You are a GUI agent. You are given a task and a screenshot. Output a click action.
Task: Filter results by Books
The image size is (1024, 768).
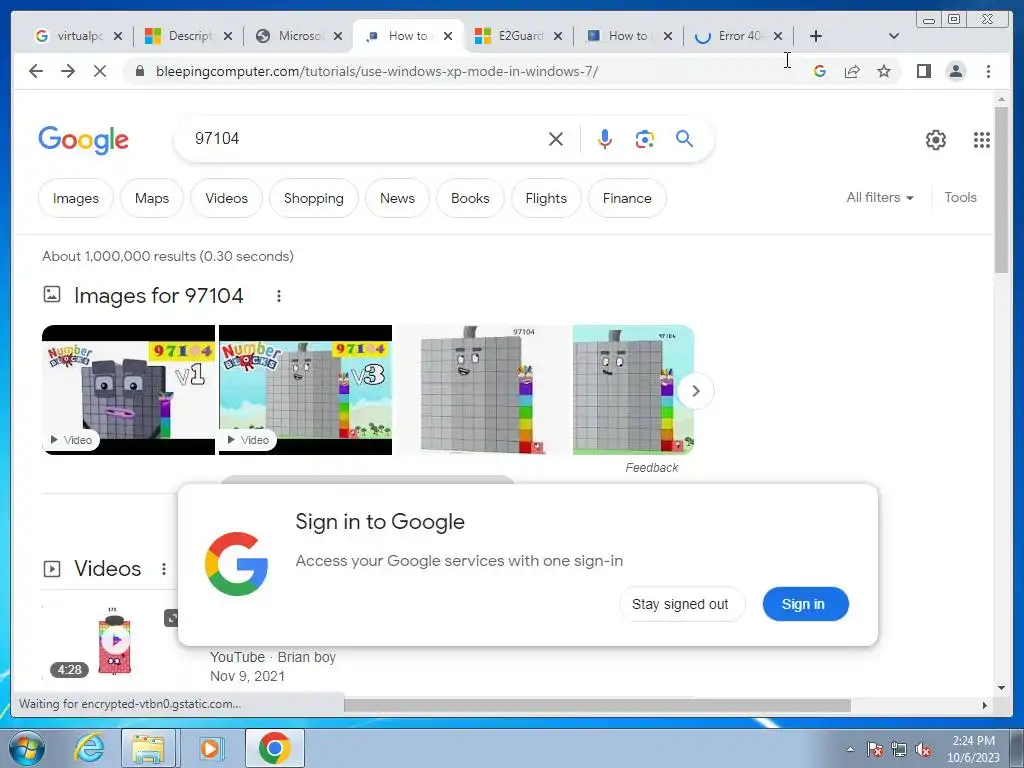(x=470, y=198)
